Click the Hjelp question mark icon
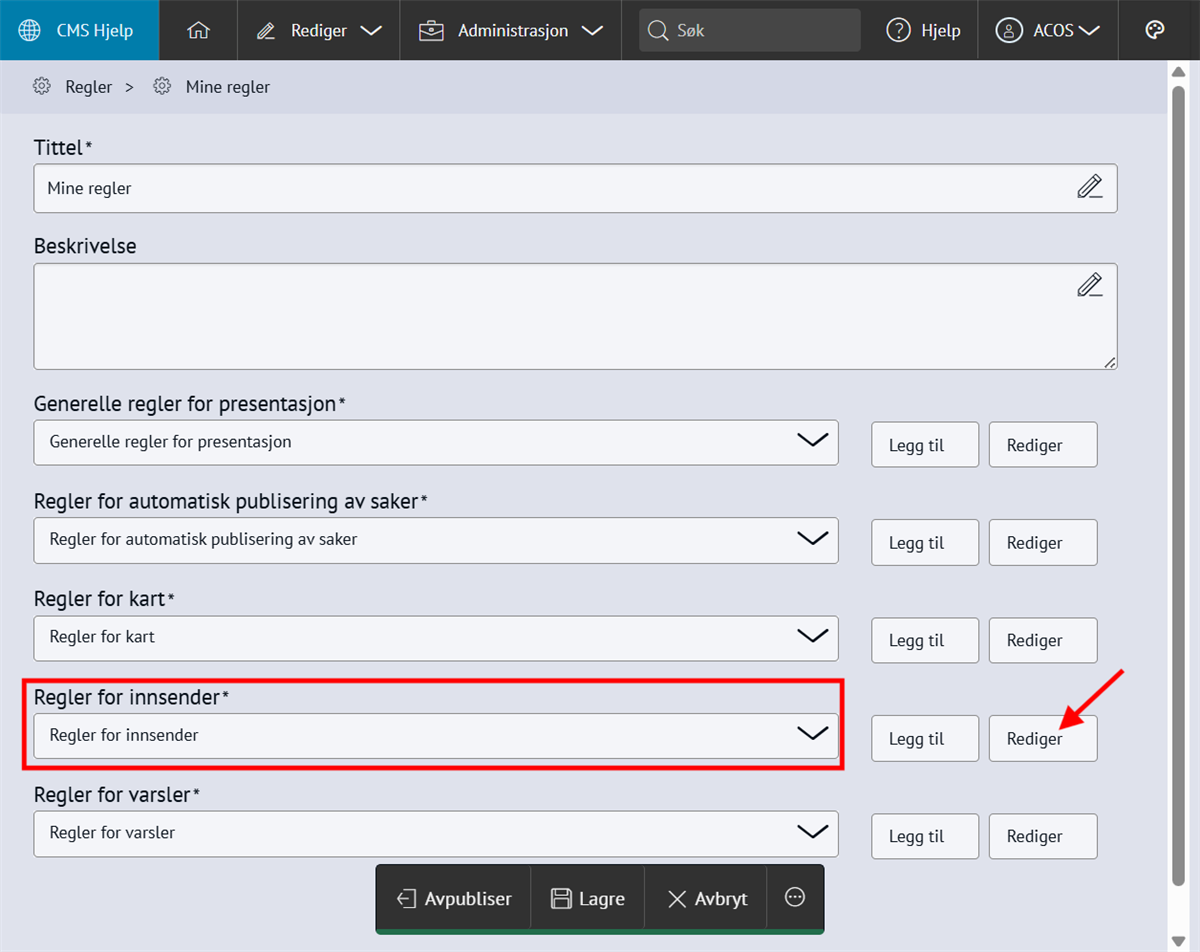This screenshot has width=1200, height=952. [x=898, y=30]
